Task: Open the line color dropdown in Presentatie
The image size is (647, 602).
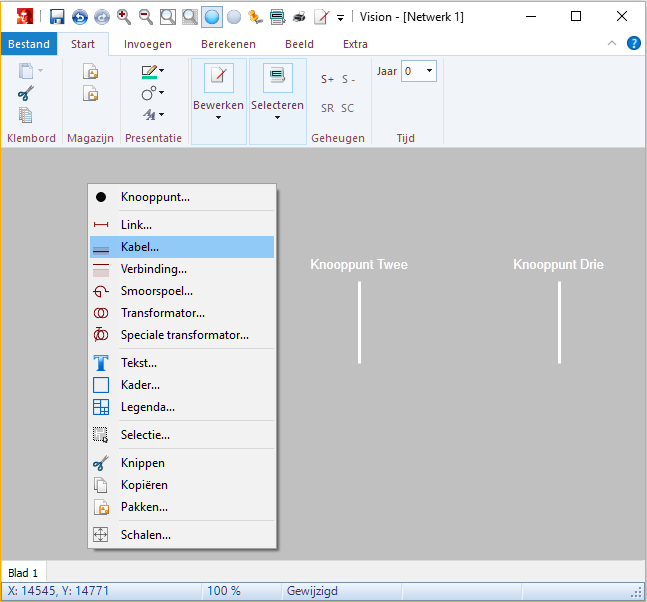Action: pyautogui.click(x=162, y=71)
